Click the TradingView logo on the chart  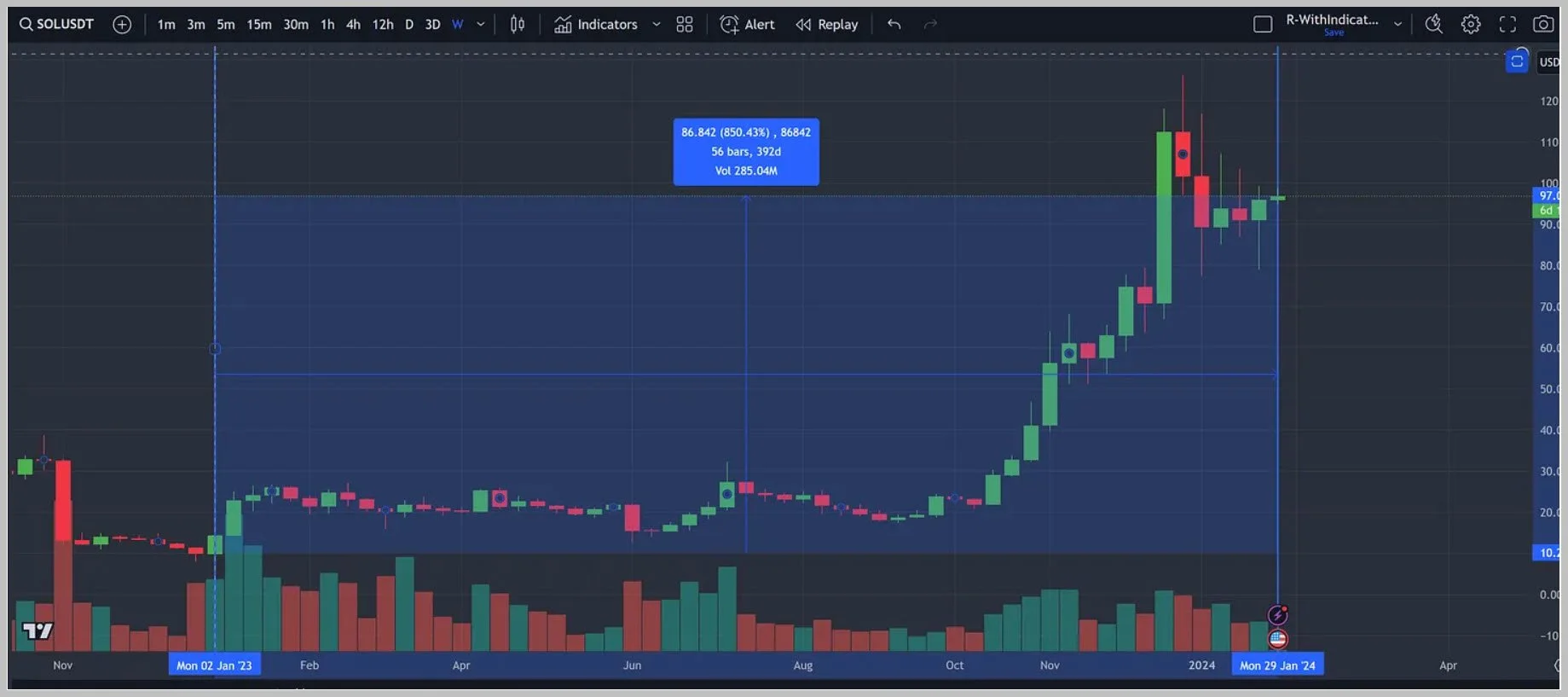(x=38, y=631)
